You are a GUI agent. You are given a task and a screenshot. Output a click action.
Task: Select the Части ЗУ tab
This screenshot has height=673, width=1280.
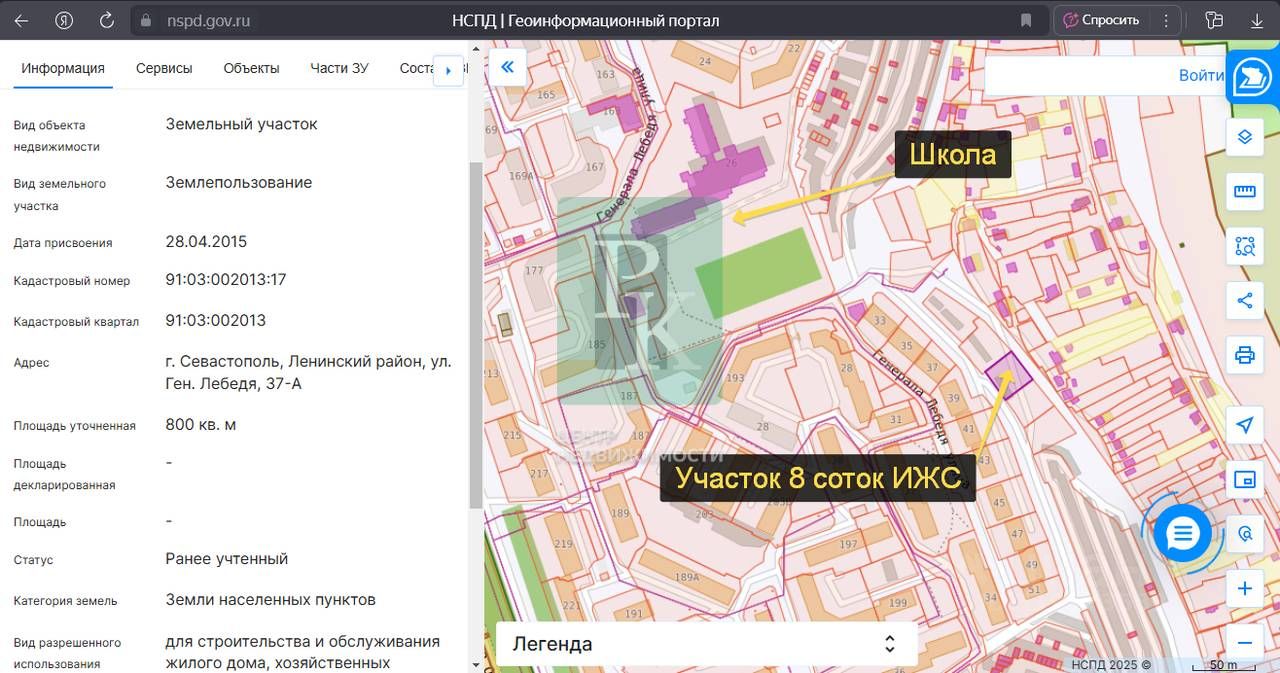(x=339, y=68)
